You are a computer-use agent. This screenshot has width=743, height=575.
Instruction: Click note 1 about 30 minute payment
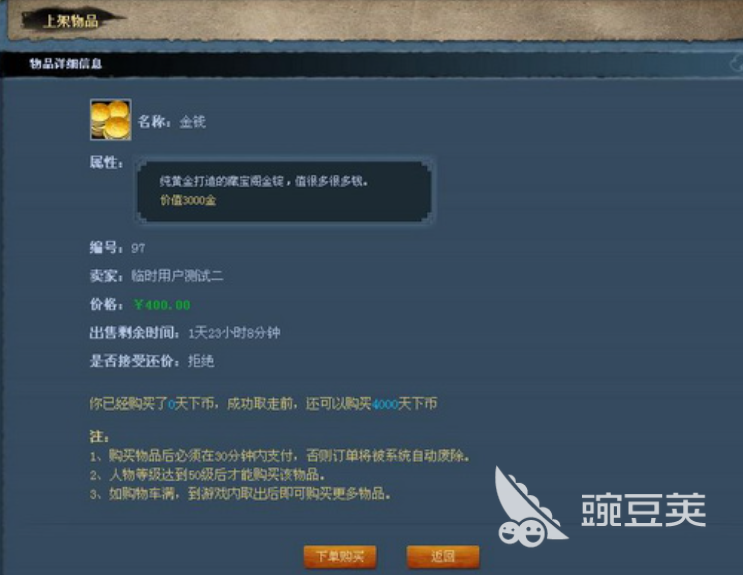click(281, 456)
